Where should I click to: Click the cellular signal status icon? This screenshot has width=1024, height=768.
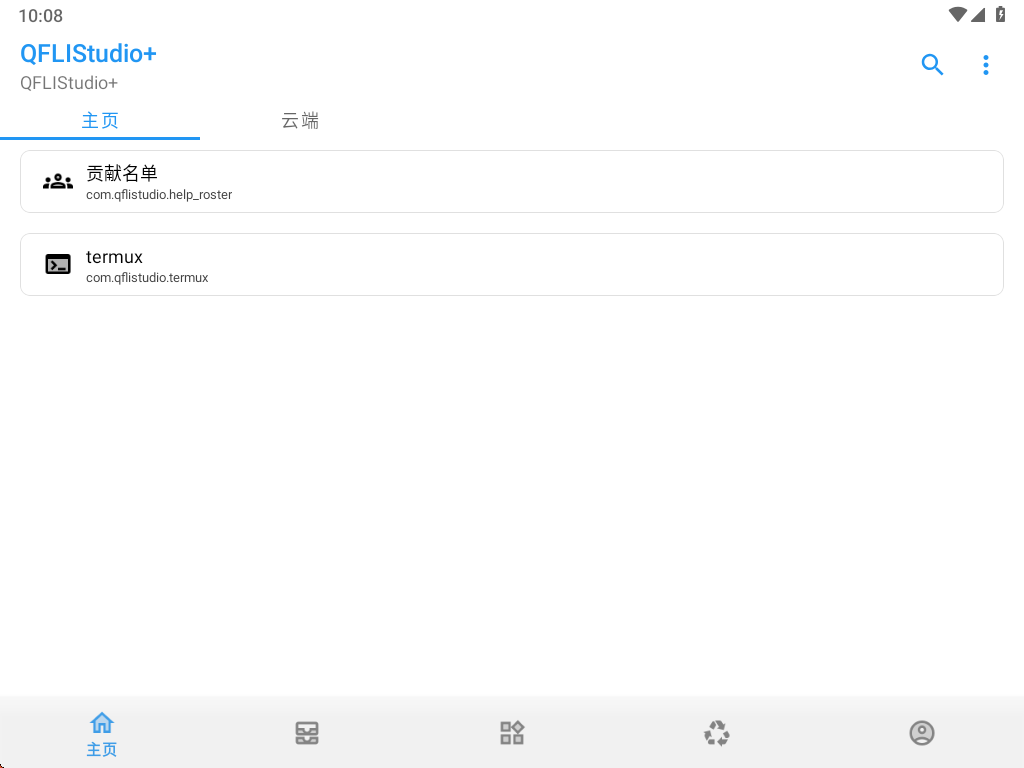pyautogui.click(x=978, y=14)
